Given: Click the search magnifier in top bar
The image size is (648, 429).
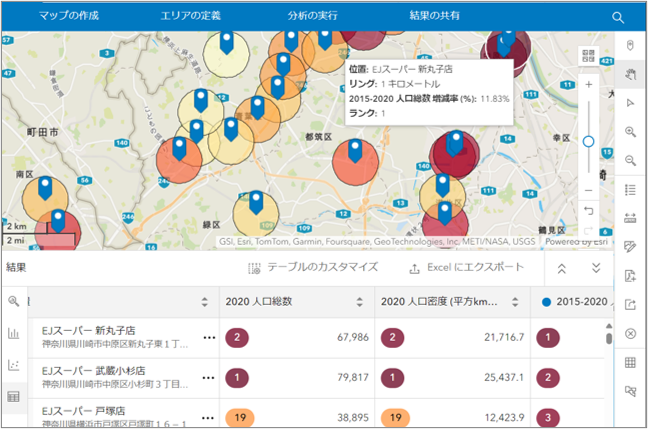Looking at the screenshot, I should pyautogui.click(x=618, y=17).
